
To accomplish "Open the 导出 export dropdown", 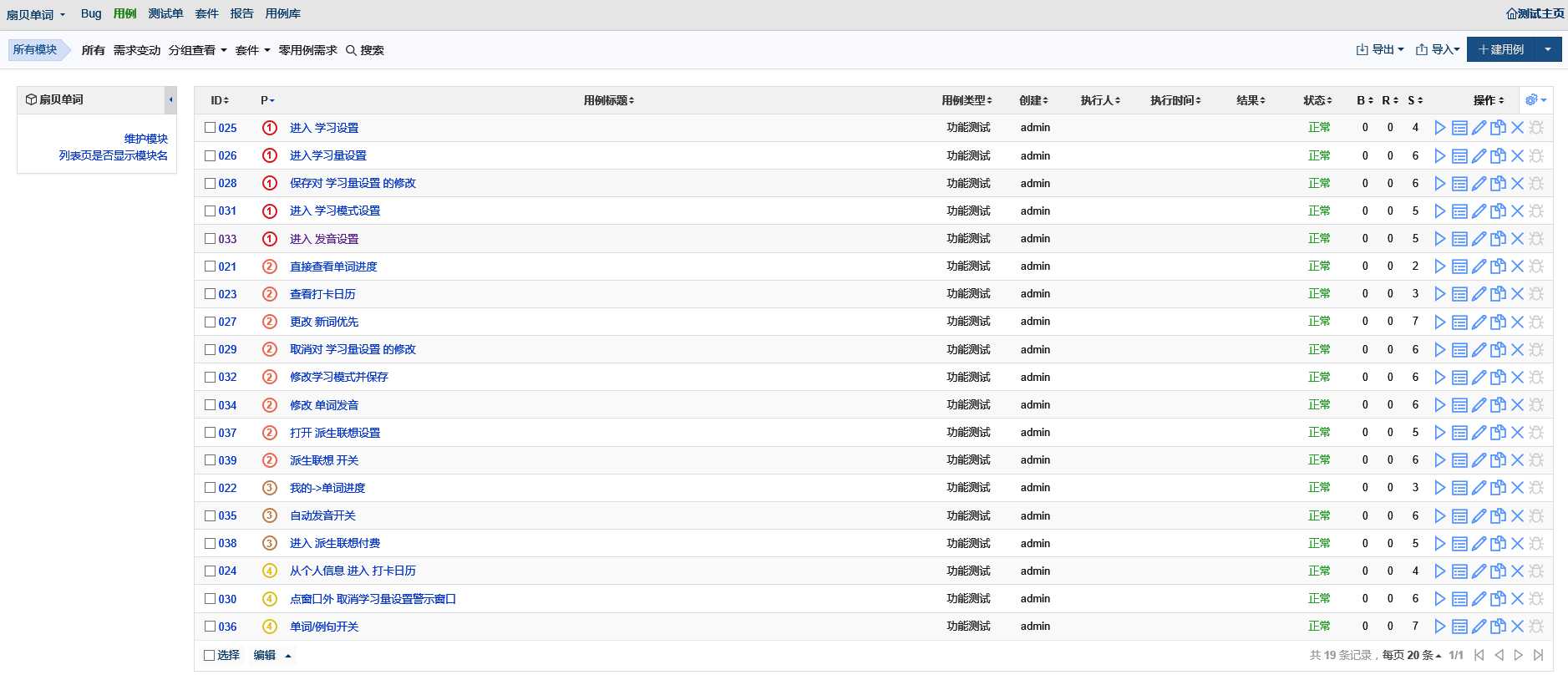I will 1380,49.
